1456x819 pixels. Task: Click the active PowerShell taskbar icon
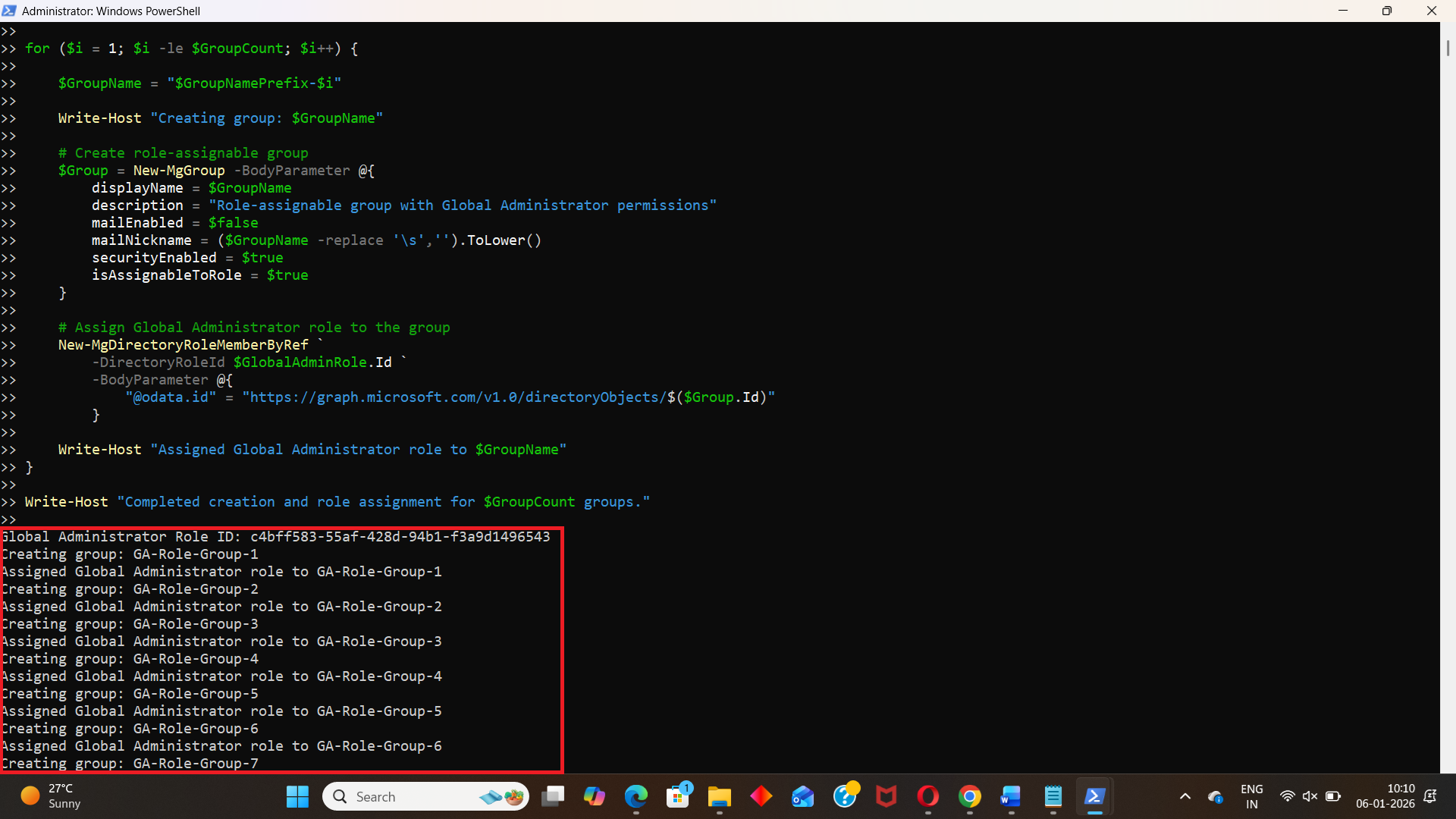1094,796
